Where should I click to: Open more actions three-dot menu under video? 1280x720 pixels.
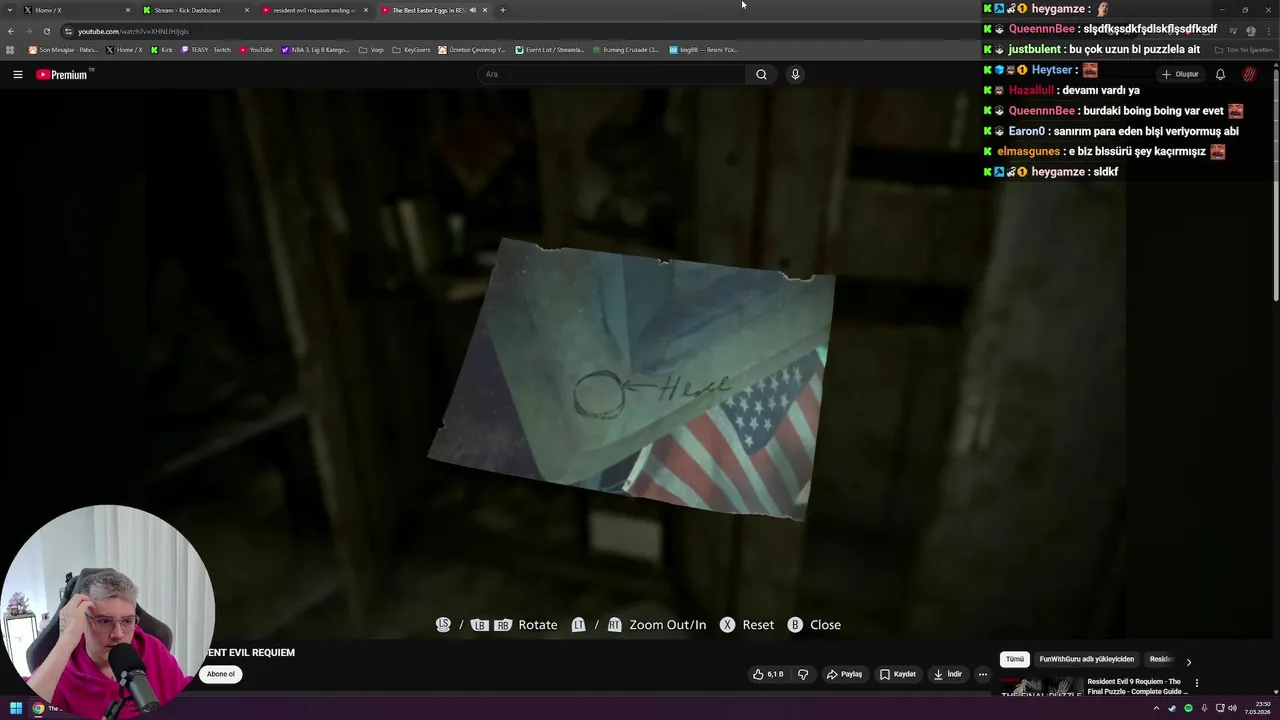(982, 674)
